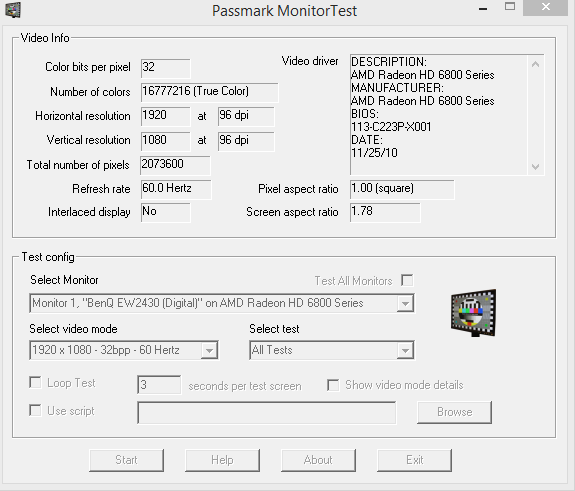This screenshot has height=491, width=575.
Task: Enable Show video mode details checkbox
Action: coord(333,385)
